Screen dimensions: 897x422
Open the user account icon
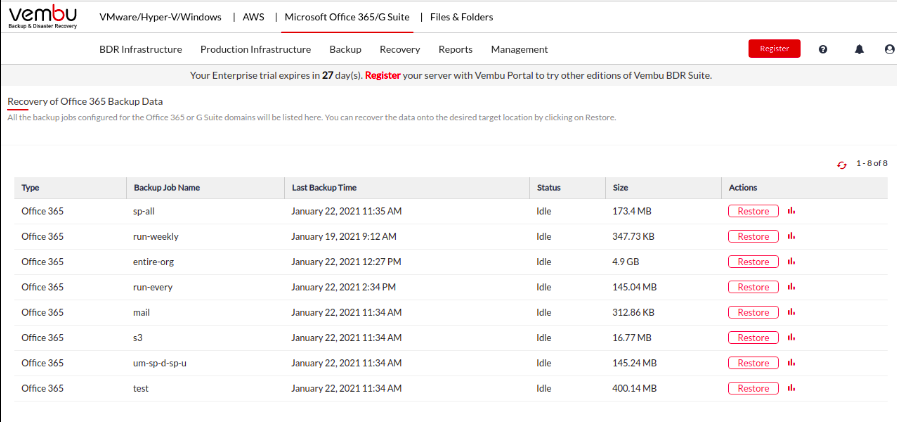[x=890, y=50]
